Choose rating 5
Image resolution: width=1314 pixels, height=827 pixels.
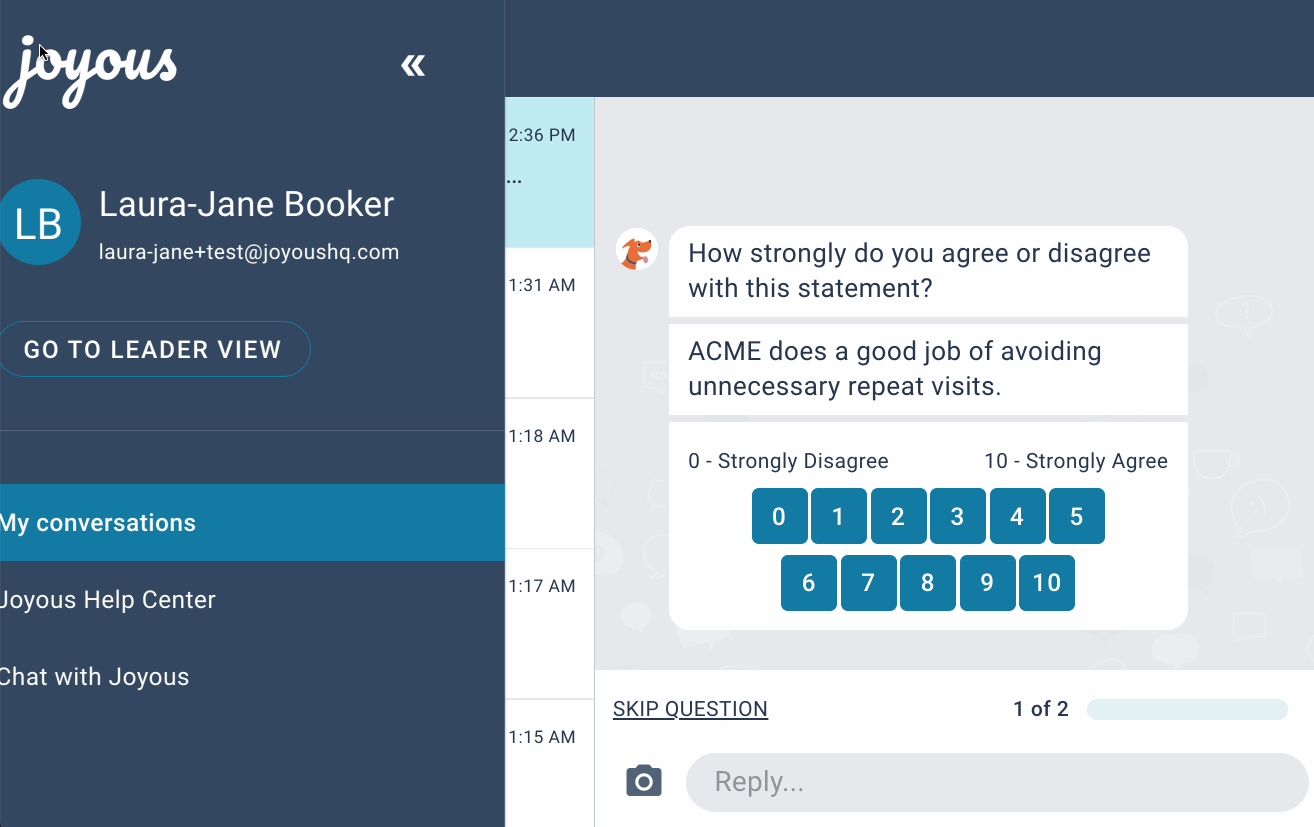point(1077,516)
